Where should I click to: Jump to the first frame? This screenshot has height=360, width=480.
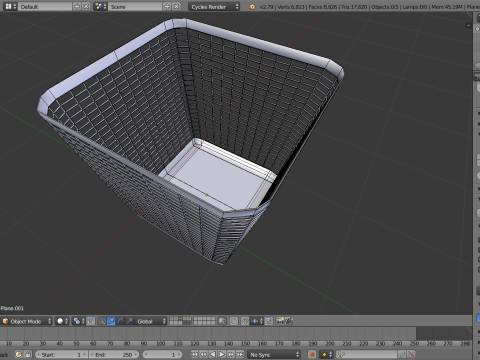pyautogui.click(x=194, y=354)
